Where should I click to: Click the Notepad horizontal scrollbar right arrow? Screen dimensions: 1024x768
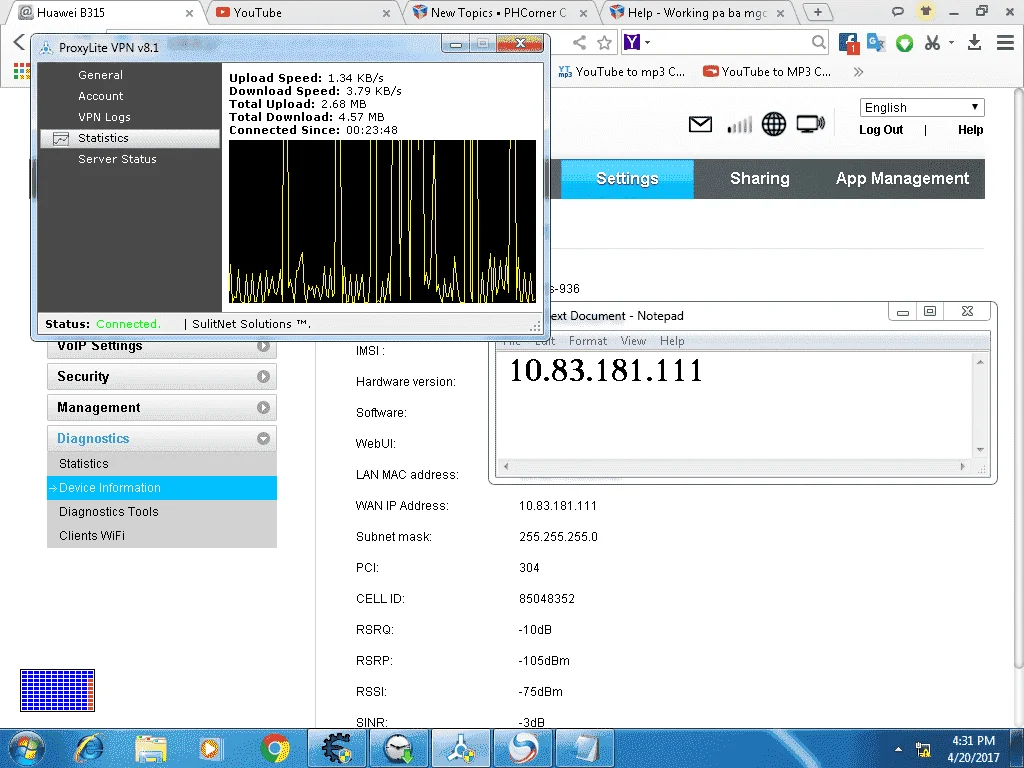pos(963,466)
